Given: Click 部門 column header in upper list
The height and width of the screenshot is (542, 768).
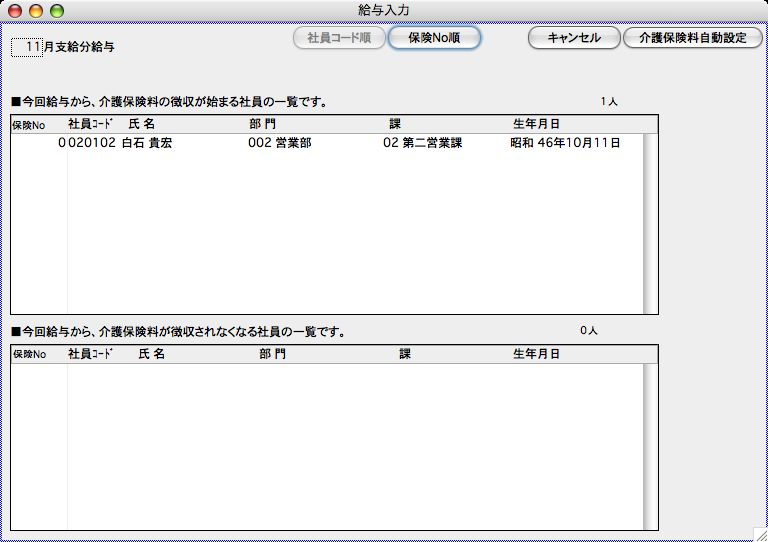Looking at the screenshot, I should point(263,124).
